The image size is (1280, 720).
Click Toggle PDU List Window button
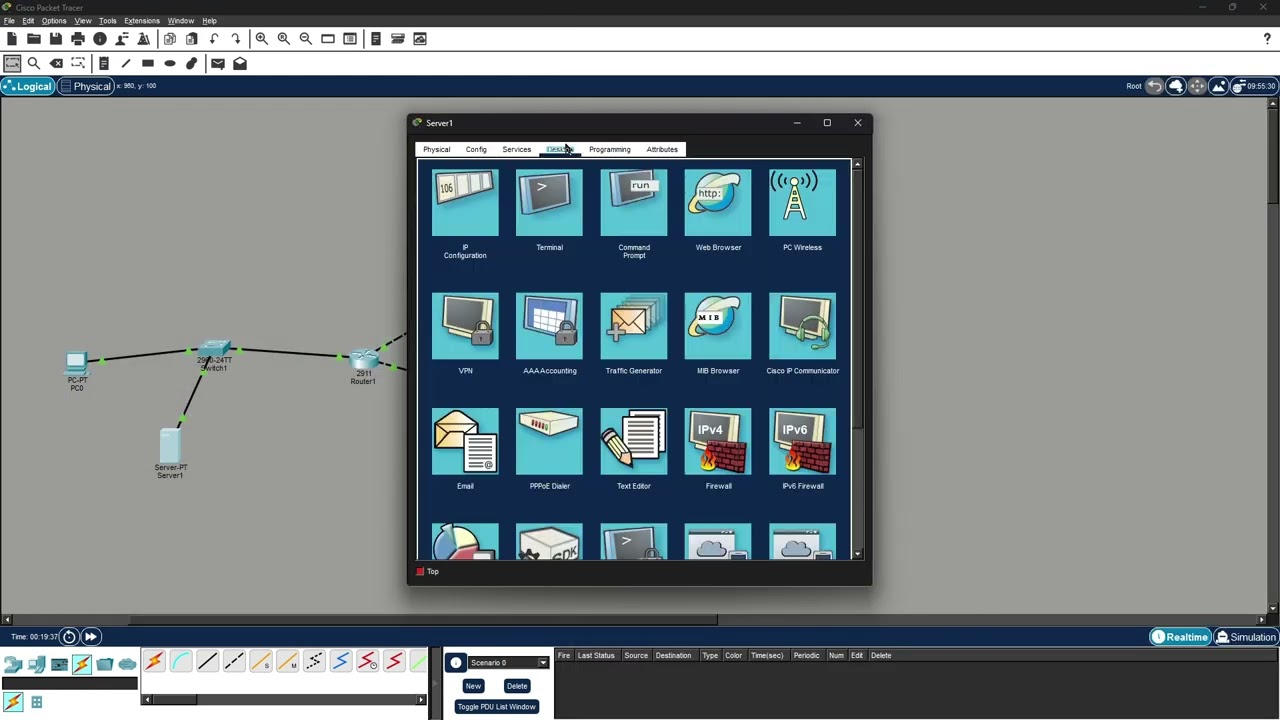point(496,707)
